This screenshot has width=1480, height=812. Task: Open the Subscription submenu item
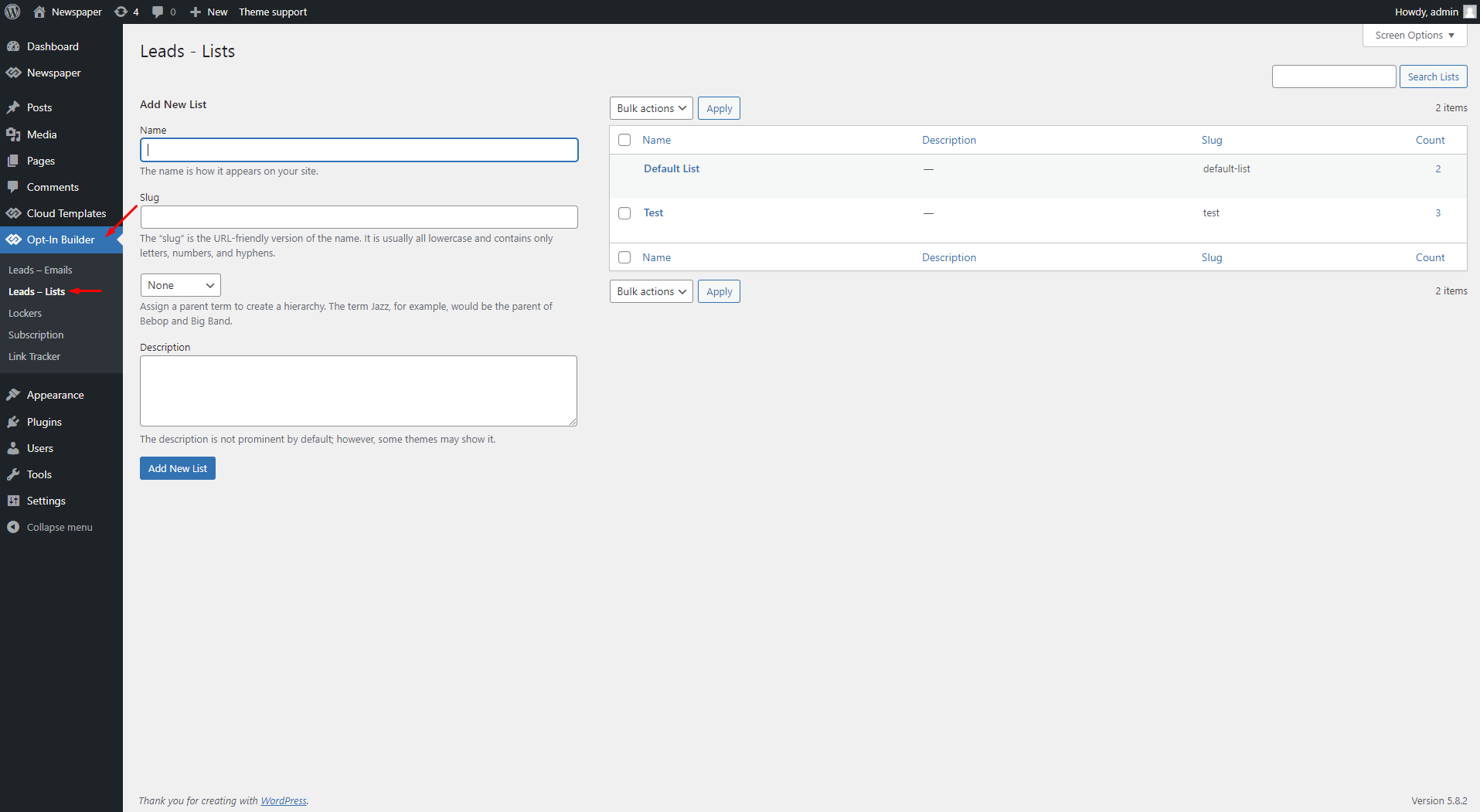tap(36, 335)
